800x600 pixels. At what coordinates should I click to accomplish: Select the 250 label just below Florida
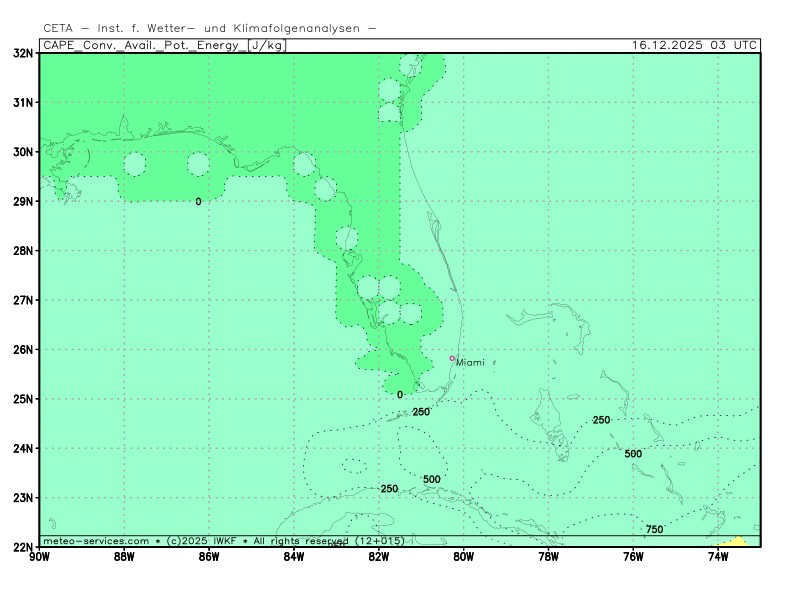coord(421,412)
